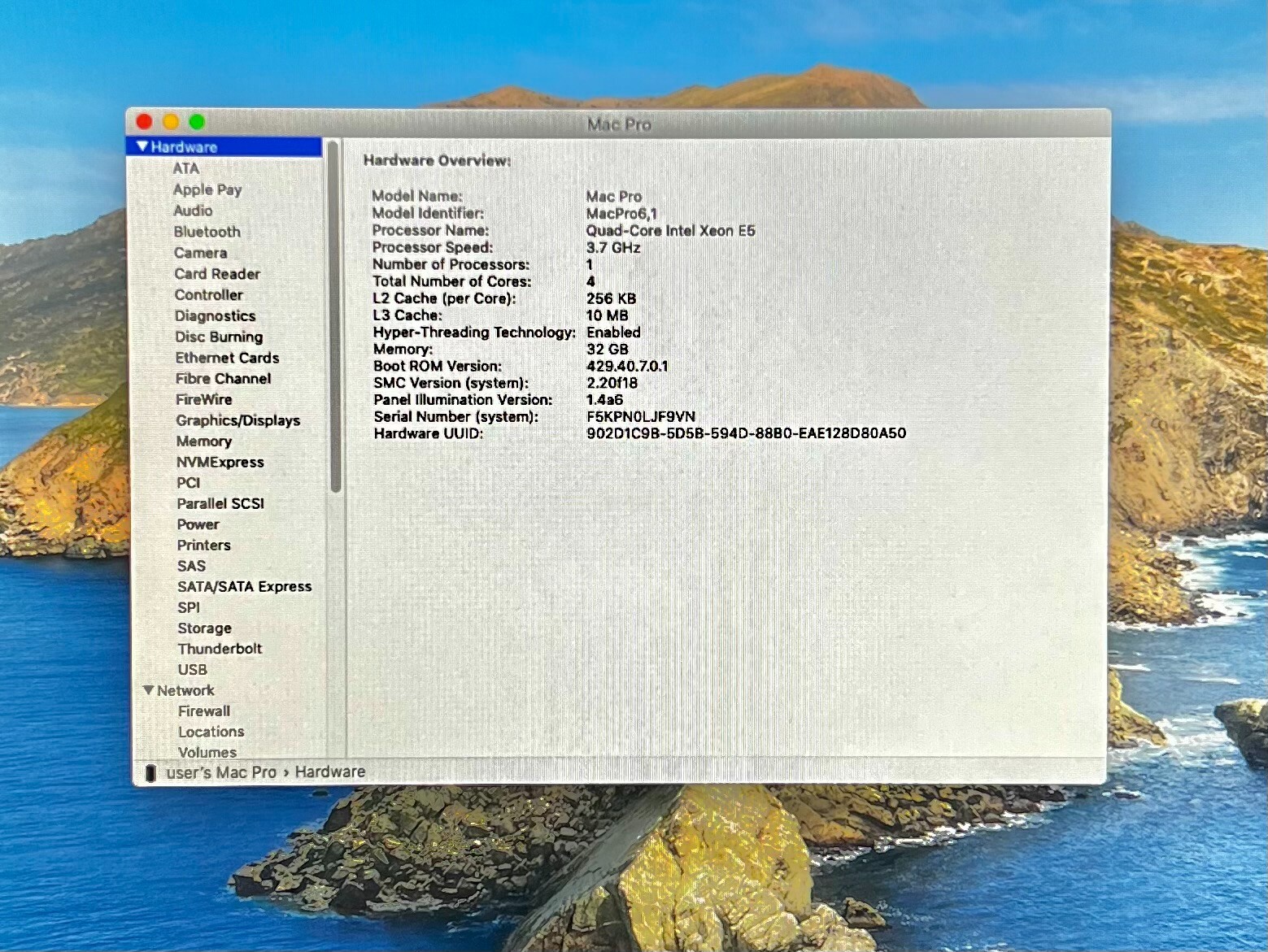
Task: Zoom the window with green button
Action: click(197, 122)
